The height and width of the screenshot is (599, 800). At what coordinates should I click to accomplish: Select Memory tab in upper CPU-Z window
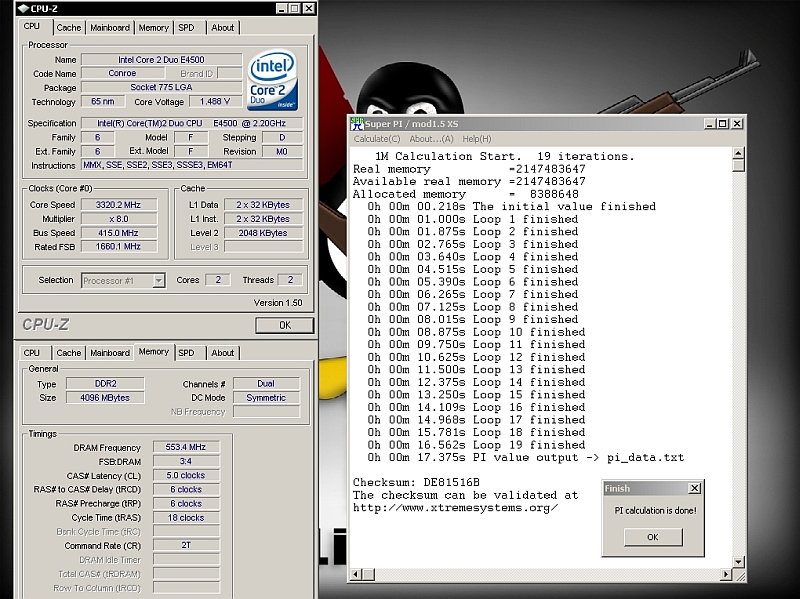(x=154, y=28)
